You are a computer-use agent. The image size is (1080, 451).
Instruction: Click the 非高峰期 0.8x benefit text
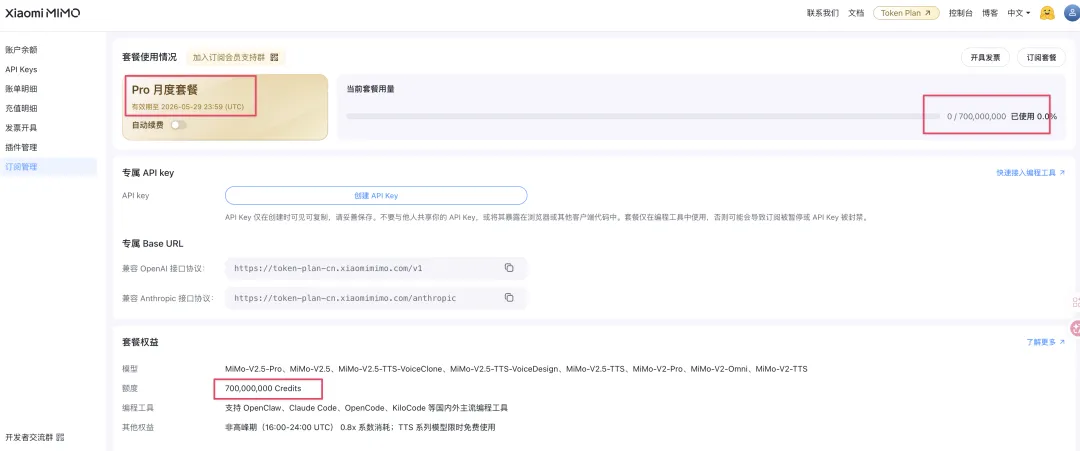point(360,427)
